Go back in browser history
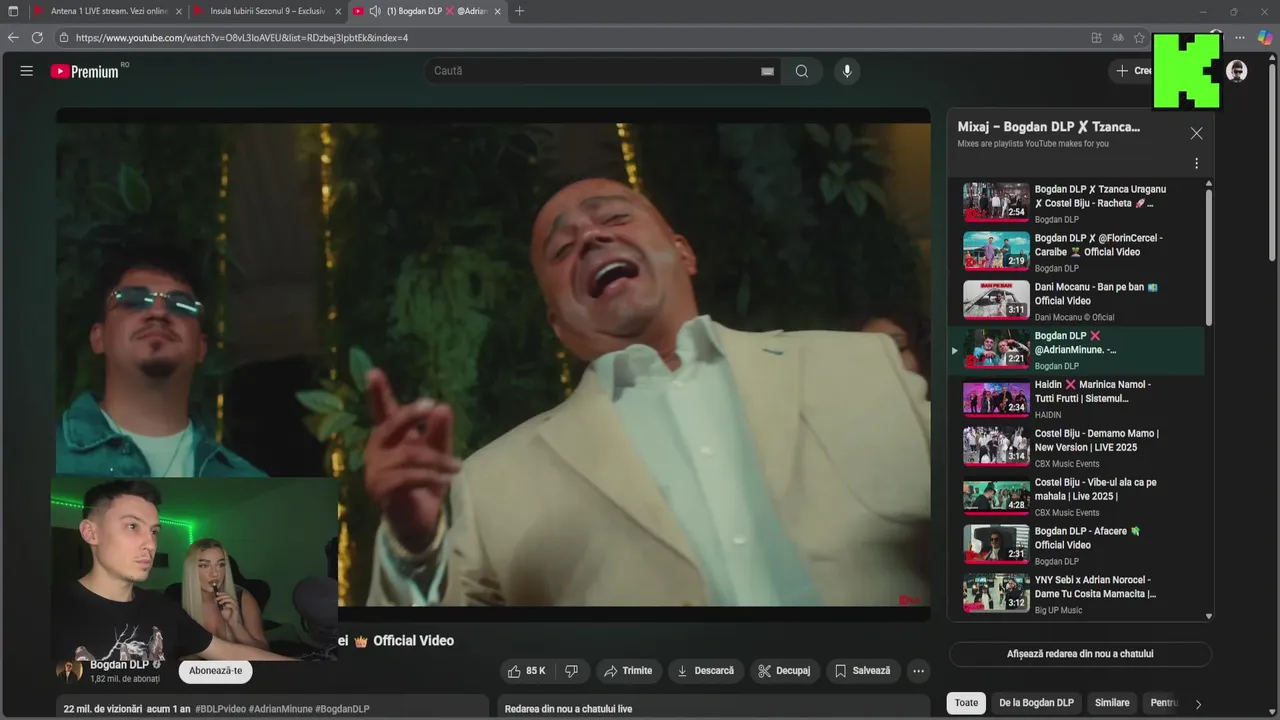Image resolution: width=1280 pixels, height=720 pixels. [13, 38]
